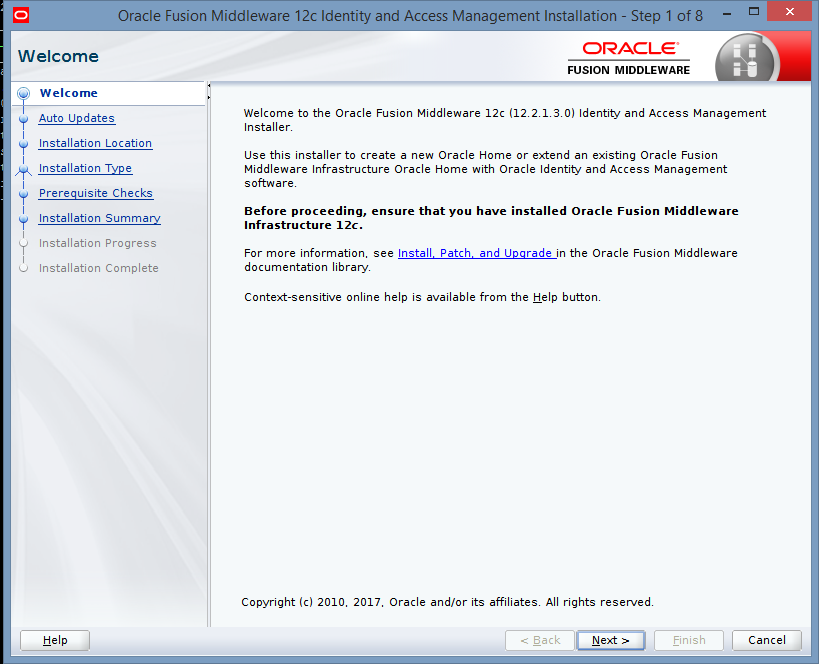The image size is (819, 664).
Task: Click the Oracle Fusion Middleware logo
Action: 629,59
